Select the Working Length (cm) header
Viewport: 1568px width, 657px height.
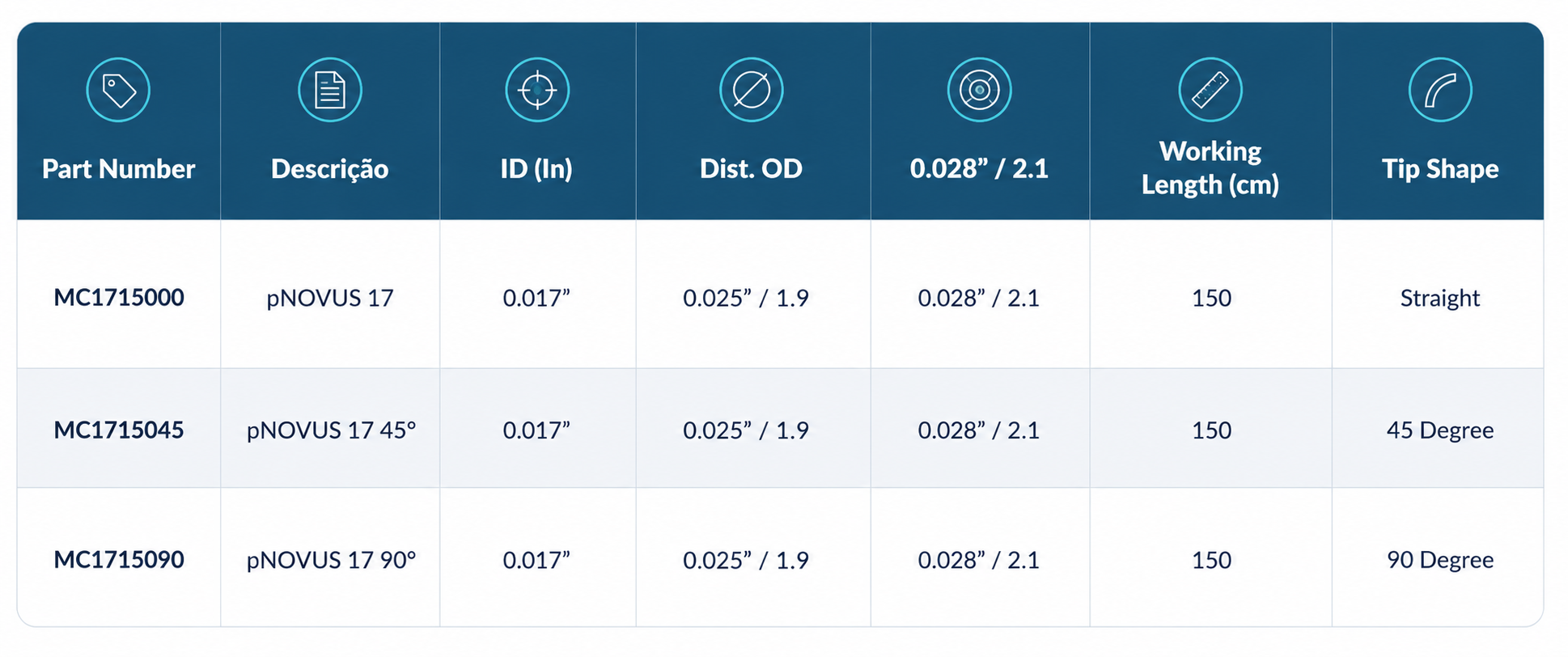pos(1210,167)
